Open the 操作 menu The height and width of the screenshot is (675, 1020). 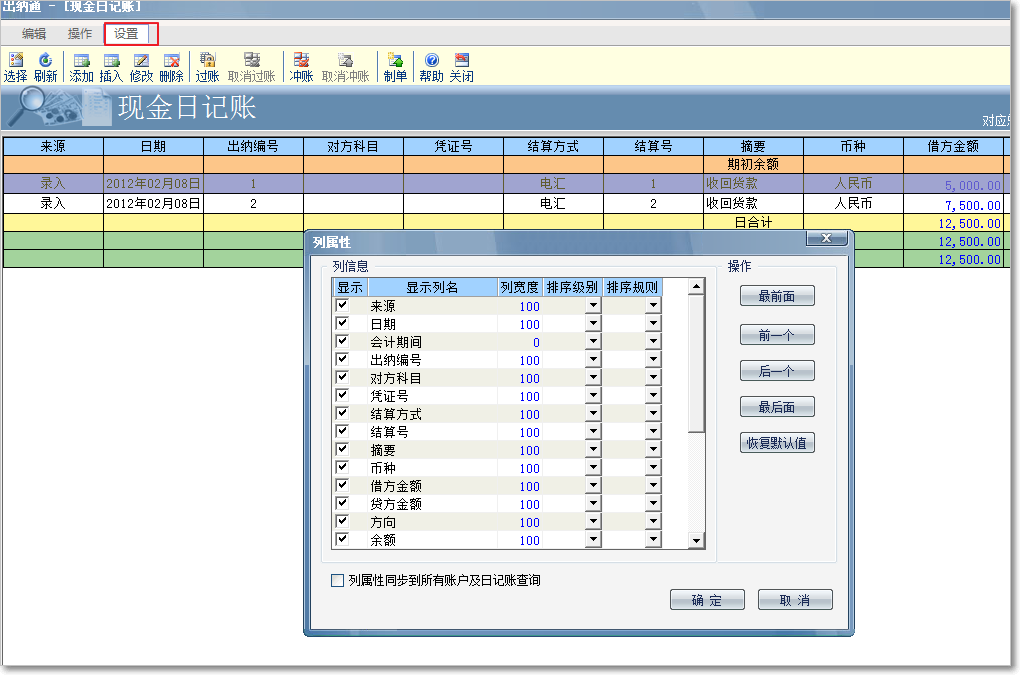(80, 34)
